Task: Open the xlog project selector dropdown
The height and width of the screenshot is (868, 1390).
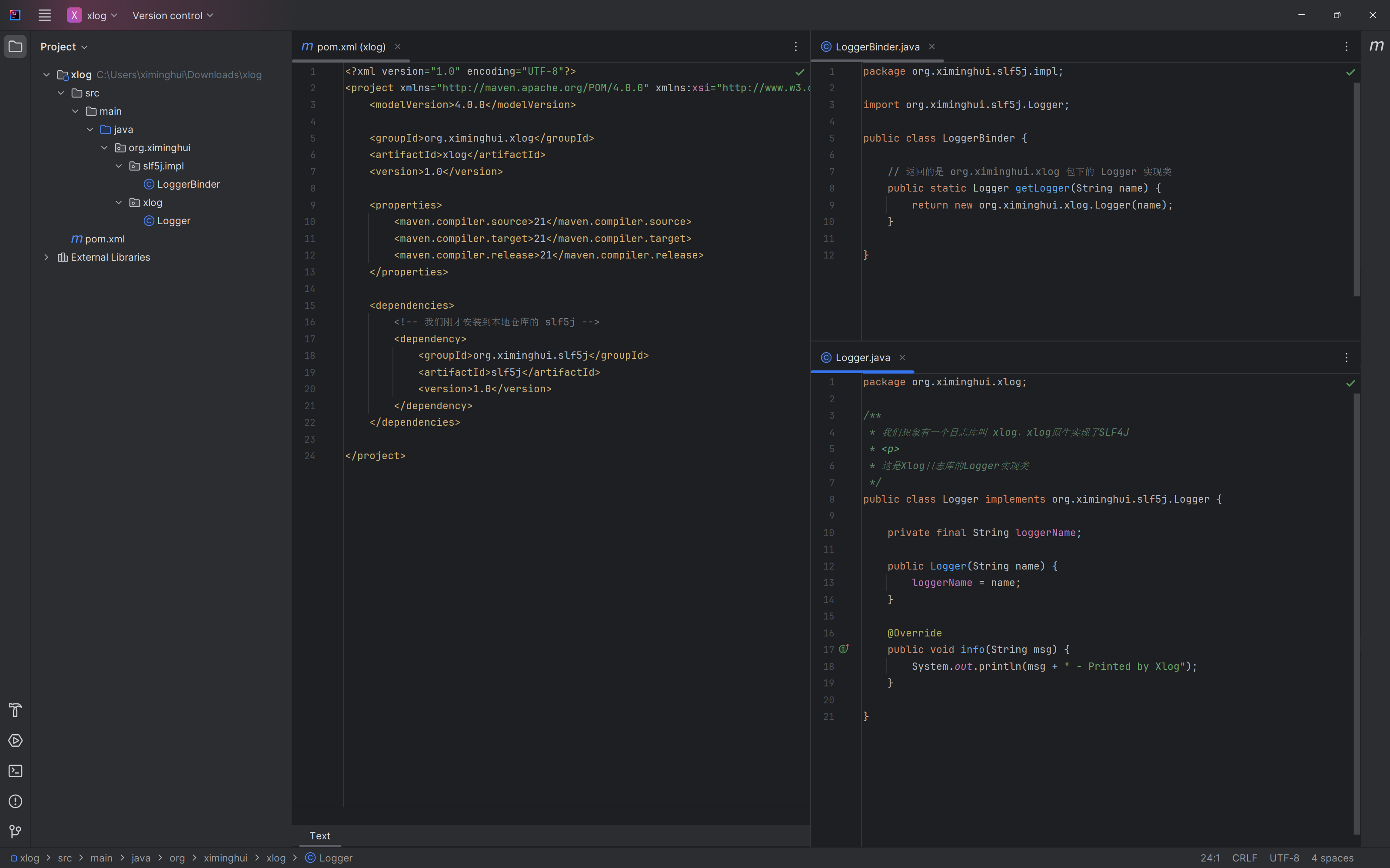Action: click(93, 16)
